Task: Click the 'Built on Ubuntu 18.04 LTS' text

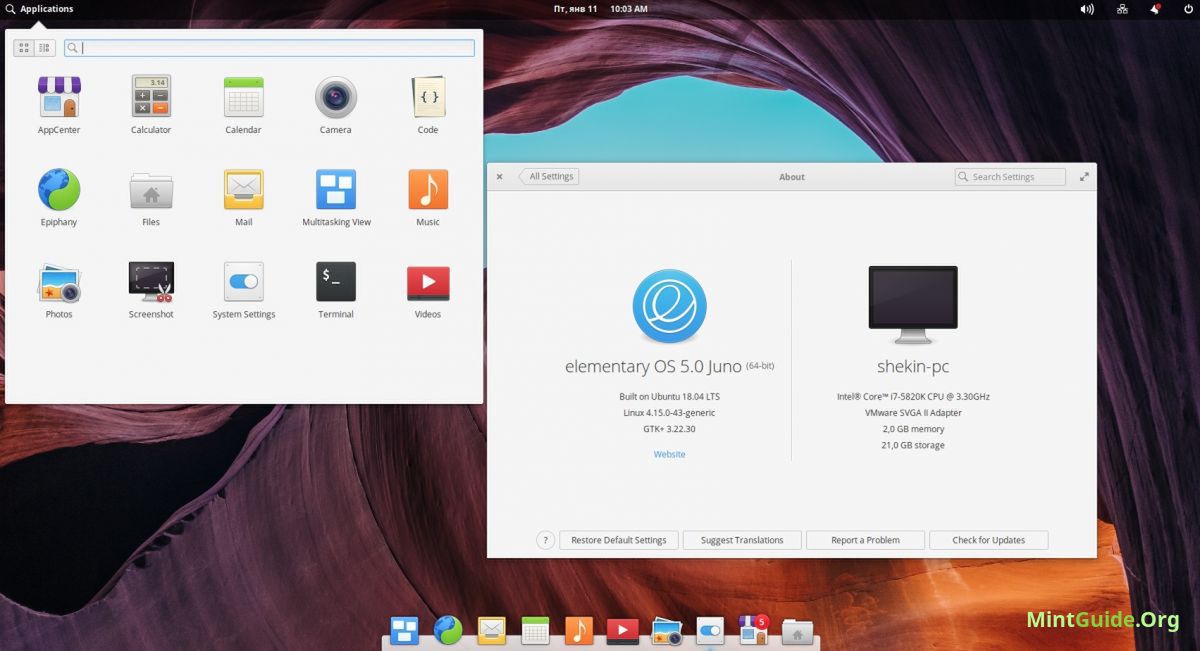Action: pos(669,397)
